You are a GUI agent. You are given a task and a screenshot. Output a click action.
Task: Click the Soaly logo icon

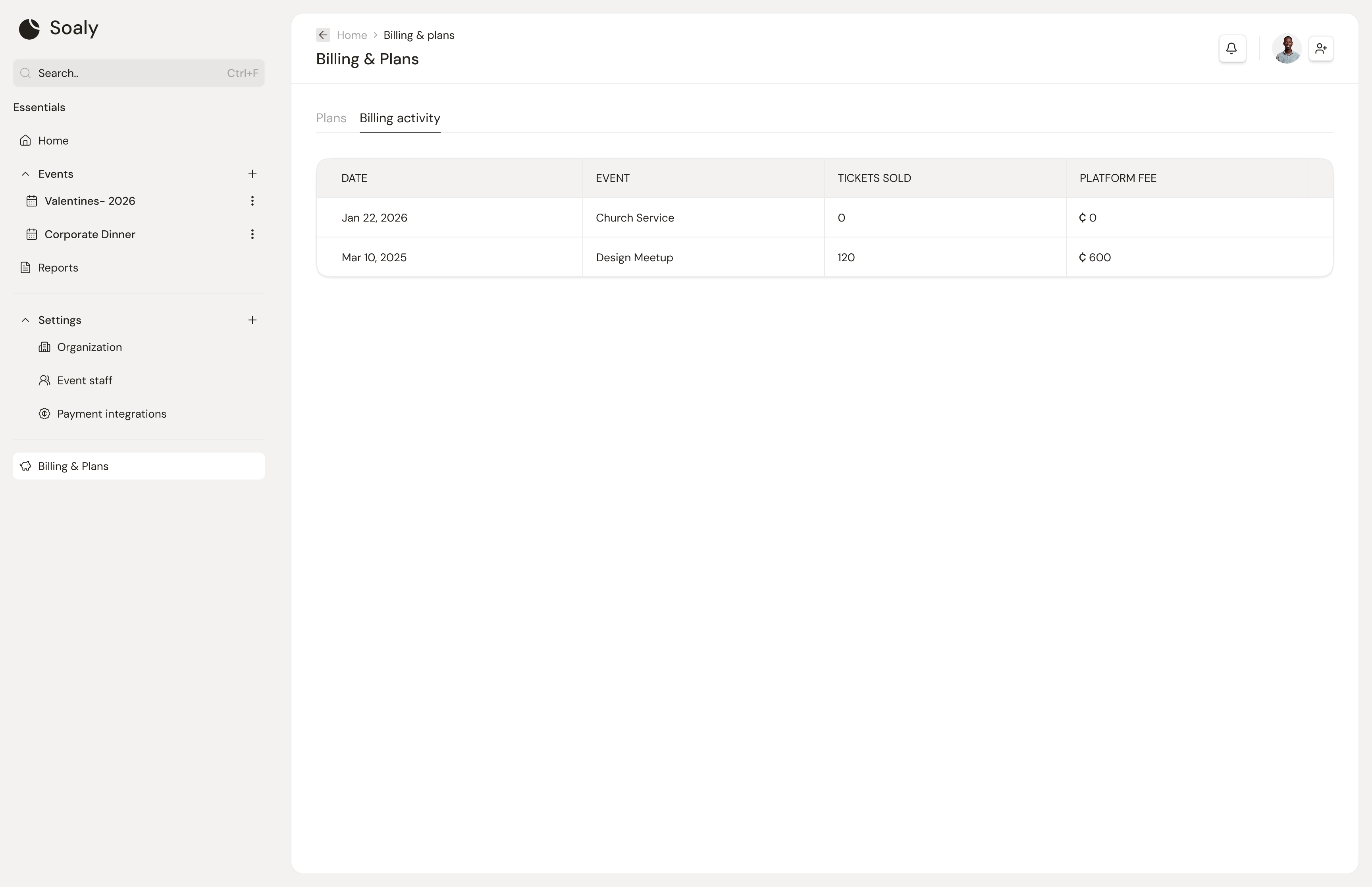[29, 29]
